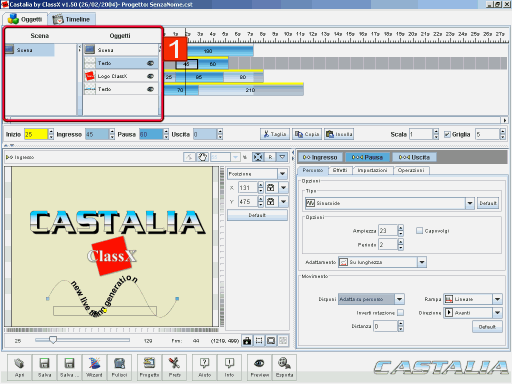Image resolution: width=512 pixels, height=384 pixels.
Task: Switch to the Oggetti tab
Action: 25,19
